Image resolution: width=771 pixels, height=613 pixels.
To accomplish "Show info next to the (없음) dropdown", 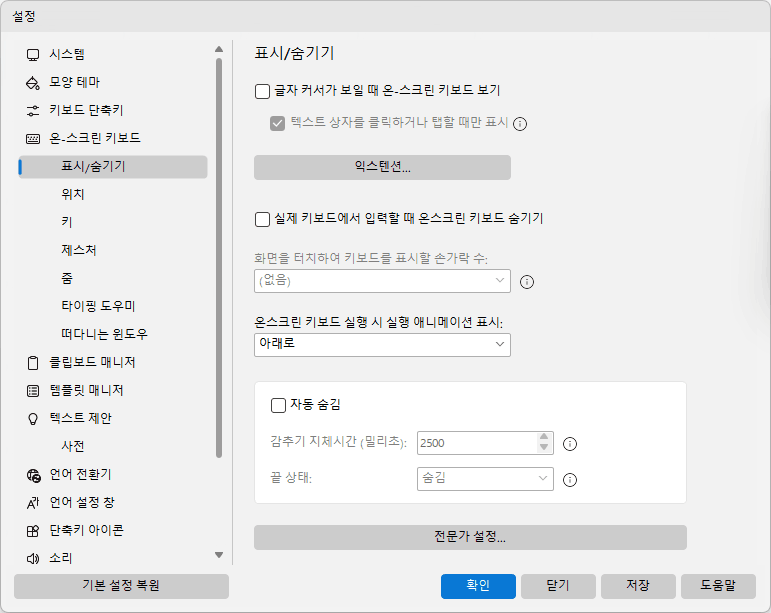I will [x=527, y=282].
